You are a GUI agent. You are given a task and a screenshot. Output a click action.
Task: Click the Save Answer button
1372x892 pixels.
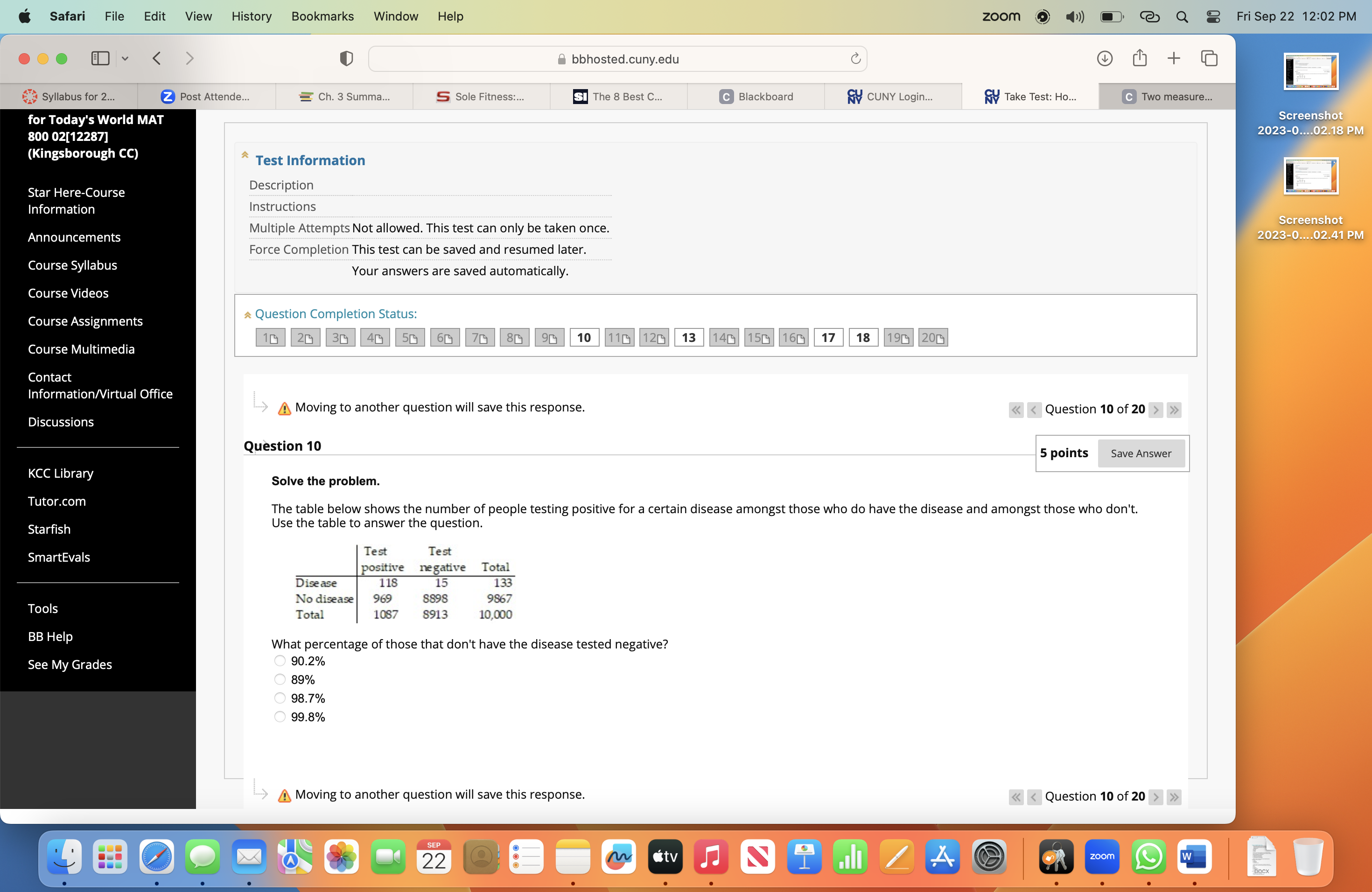[x=1141, y=453]
